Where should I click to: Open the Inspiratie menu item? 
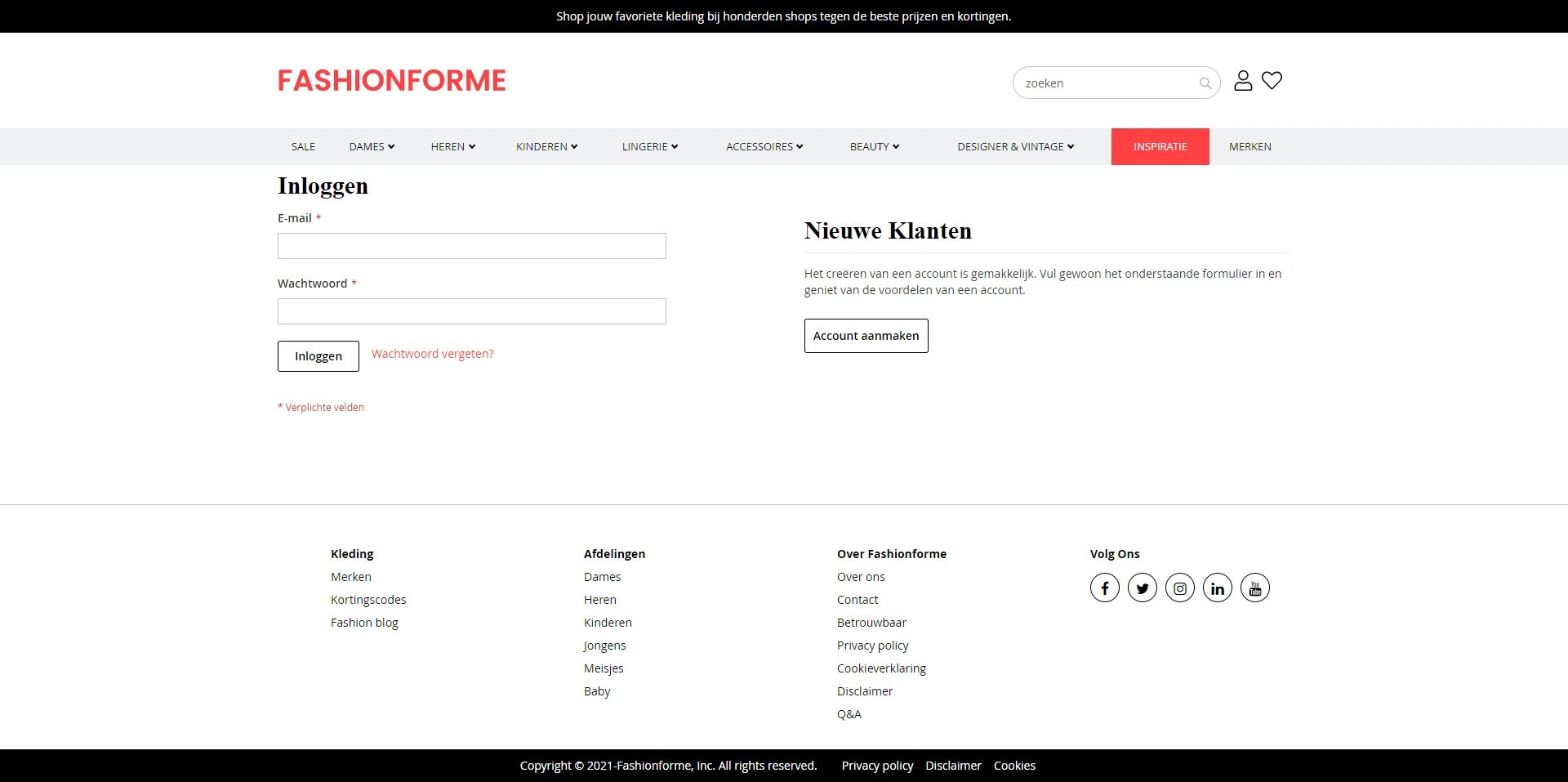coord(1160,147)
